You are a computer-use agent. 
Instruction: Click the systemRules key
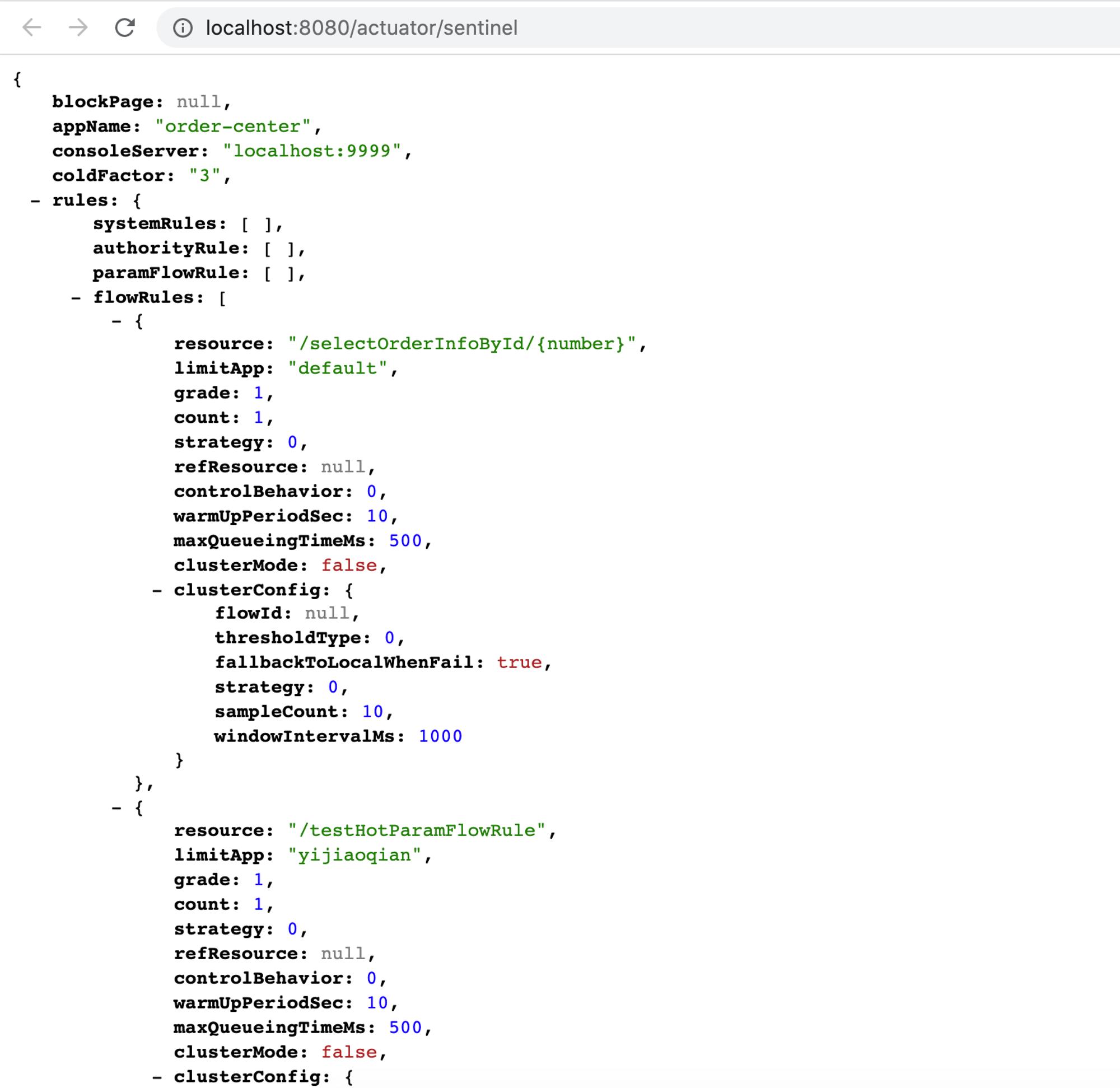pos(155,223)
